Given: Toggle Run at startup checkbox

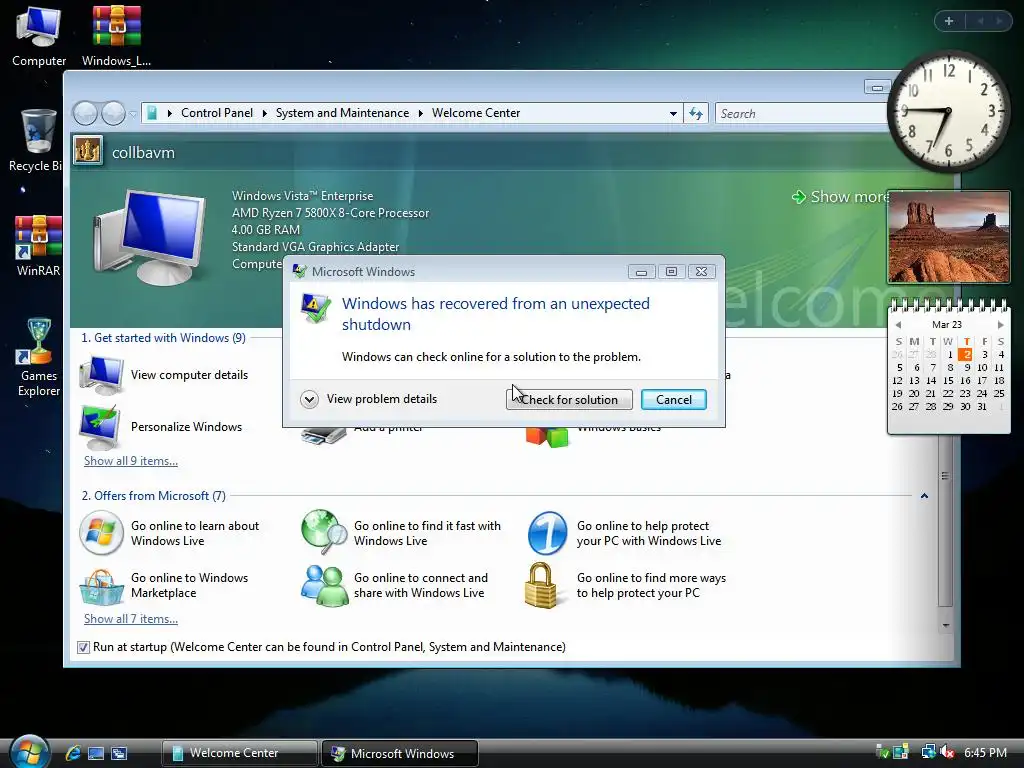Looking at the screenshot, I should click(83, 647).
